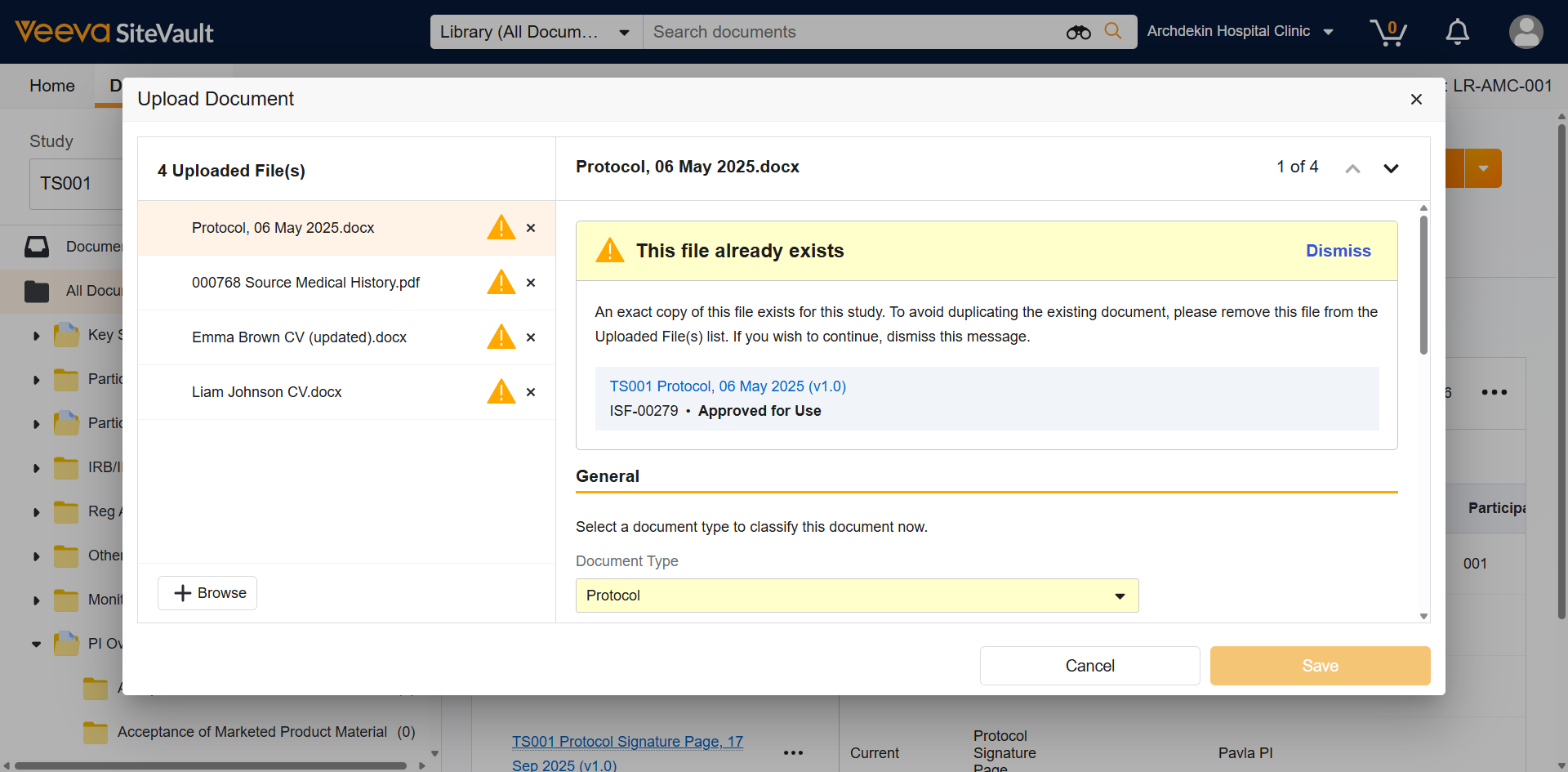This screenshot has height=772, width=1568.
Task: Open the notifications bell
Action: pyautogui.click(x=1457, y=32)
